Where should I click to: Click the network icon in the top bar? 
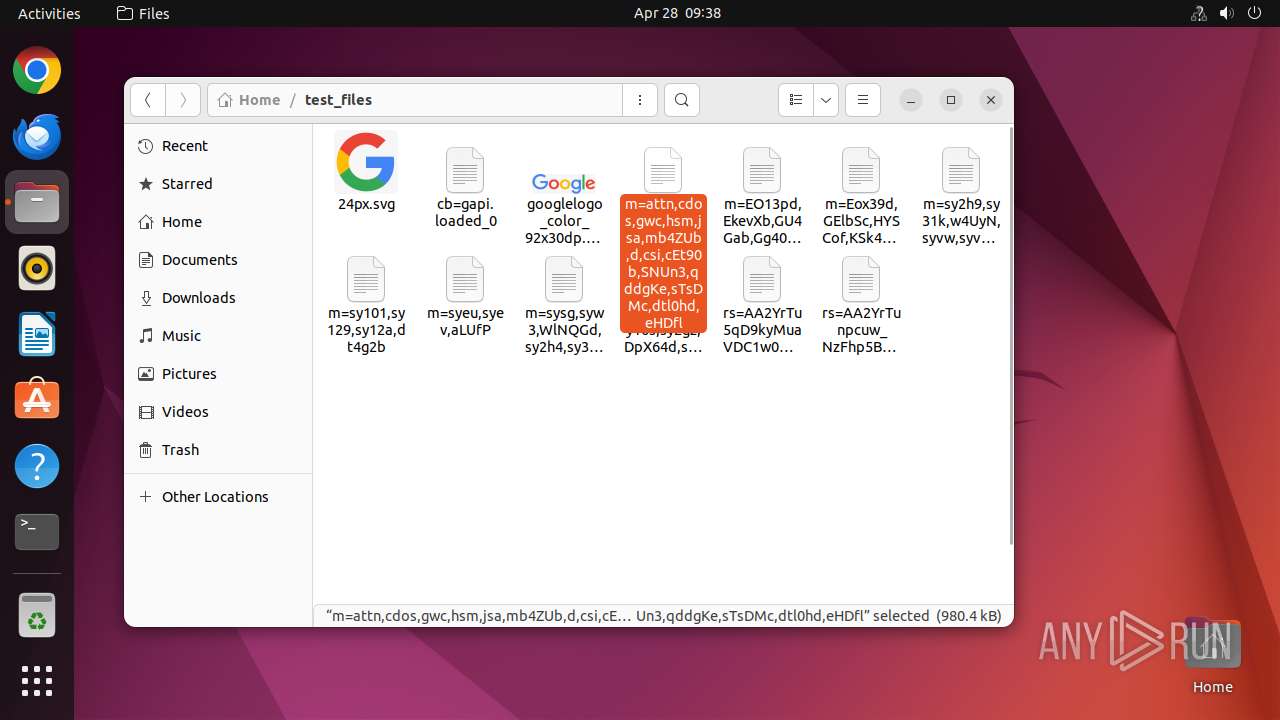coord(1198,13)
